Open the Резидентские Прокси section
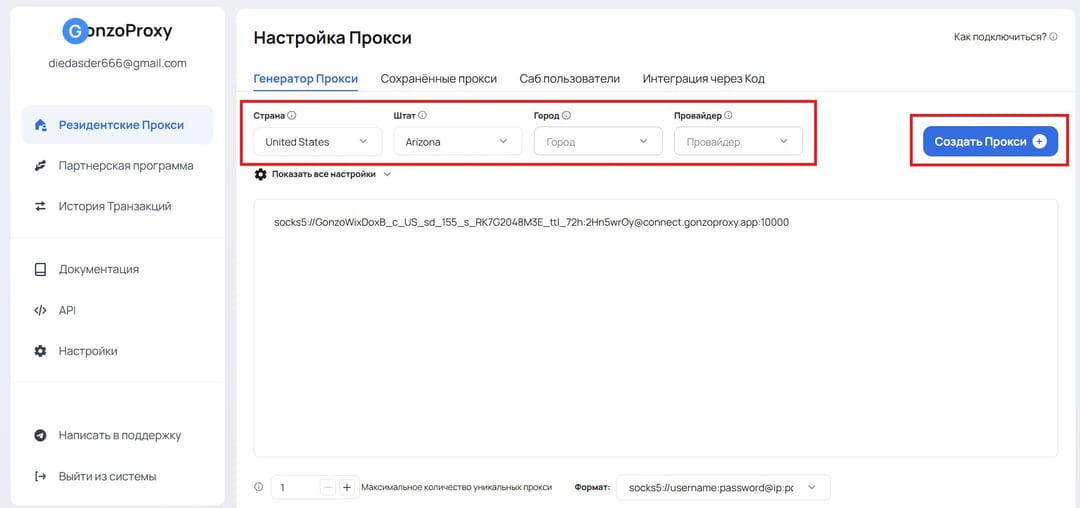 click(x=117, y=125)
